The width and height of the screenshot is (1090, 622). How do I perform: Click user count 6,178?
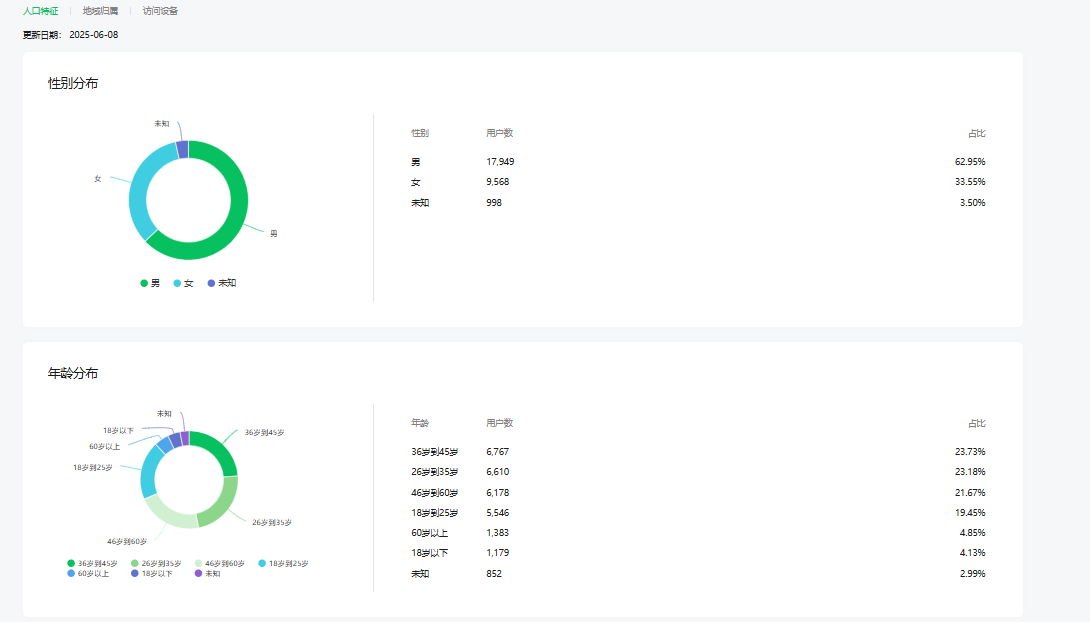click(x=498, y=493)
